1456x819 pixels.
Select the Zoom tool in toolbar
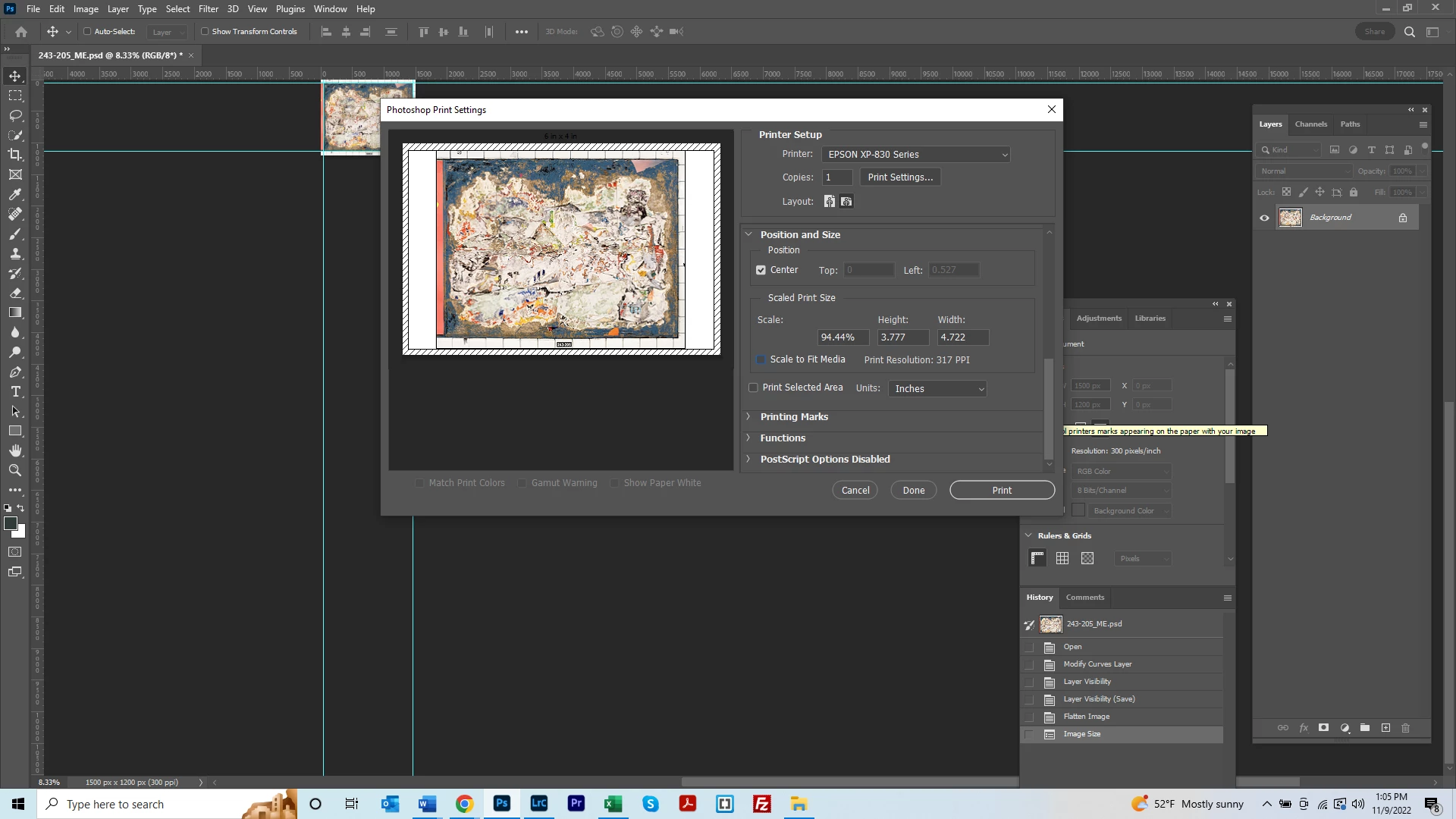(x=15, y=470)
